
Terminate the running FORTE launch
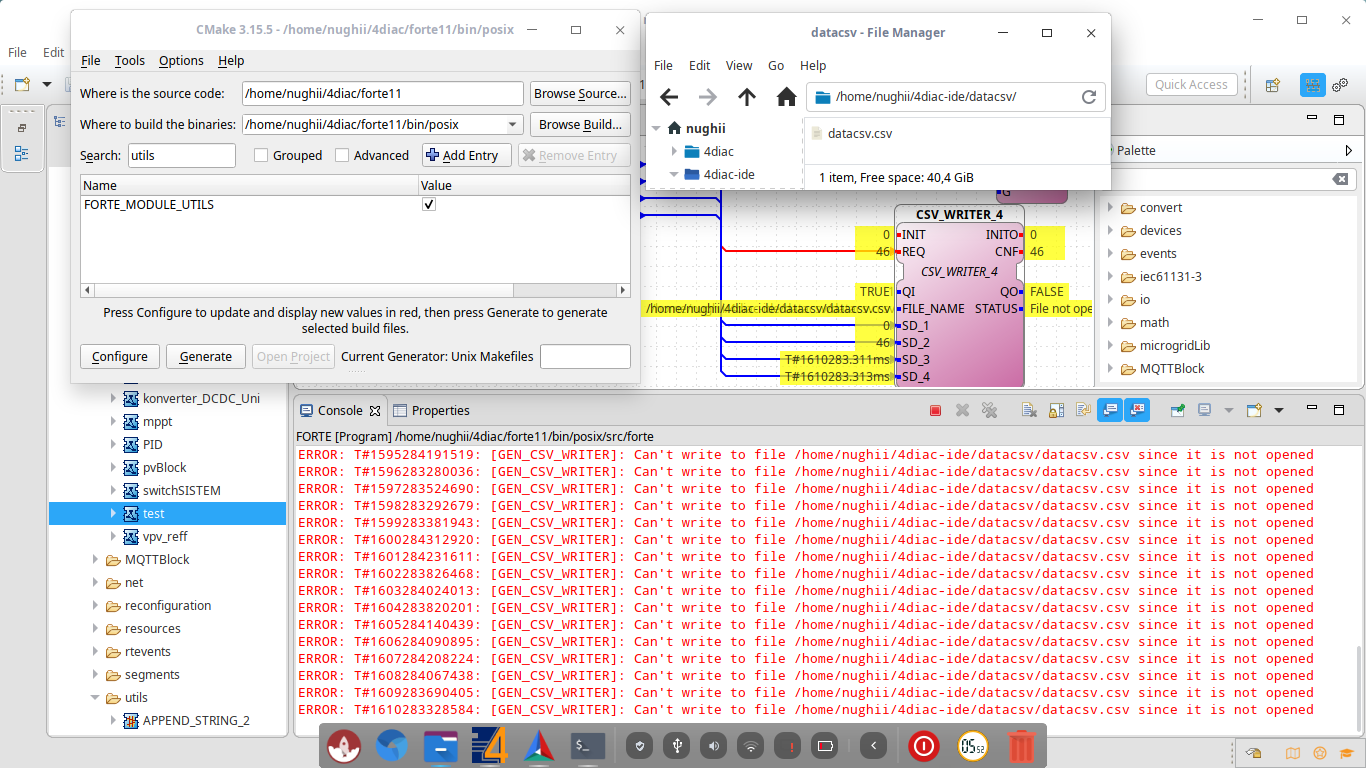coord(936,410)
